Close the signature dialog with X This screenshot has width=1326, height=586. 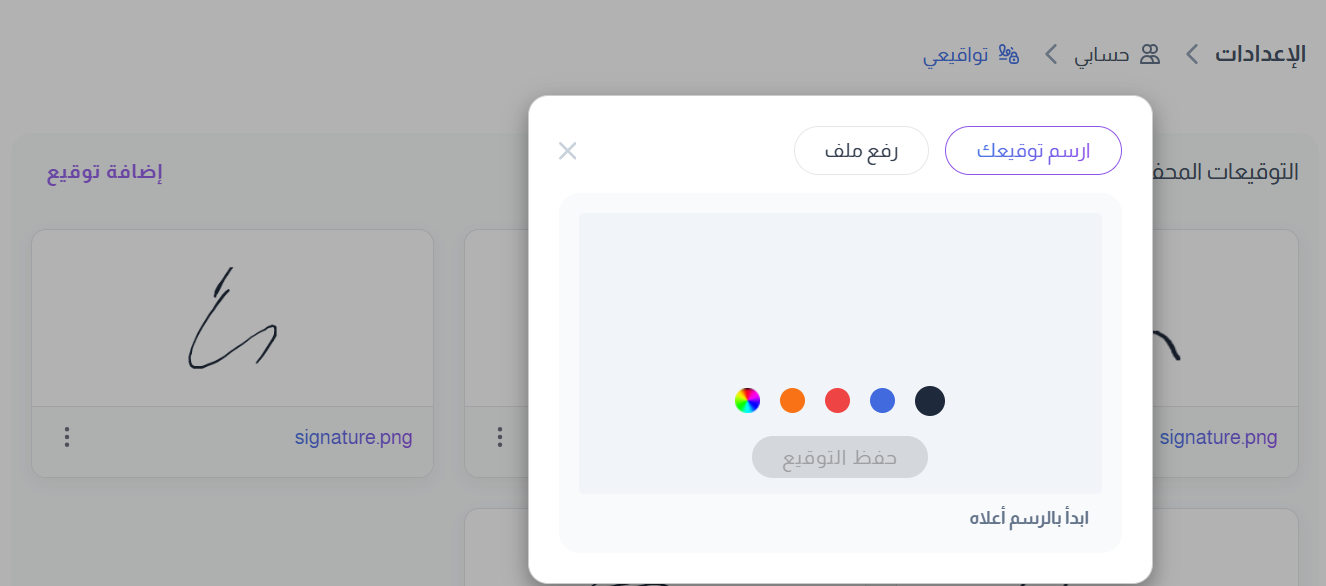[568, 151]
